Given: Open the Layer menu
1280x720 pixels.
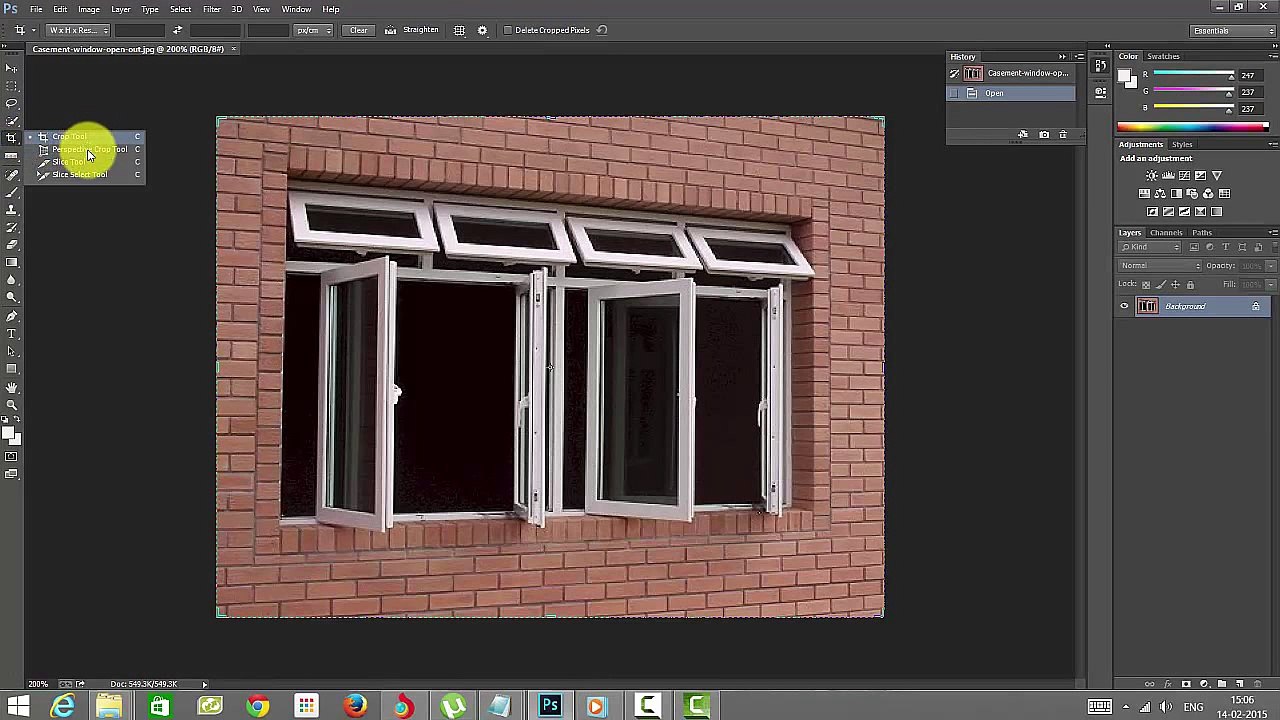Looking at the screenshot, I should click(121, 9).
